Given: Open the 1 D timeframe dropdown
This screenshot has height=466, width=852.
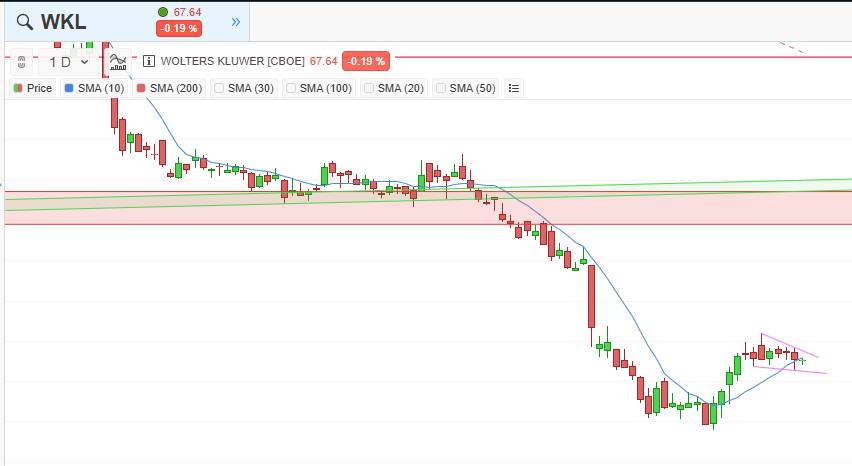Looking at the screenshot, I should [x=68, y=62].
